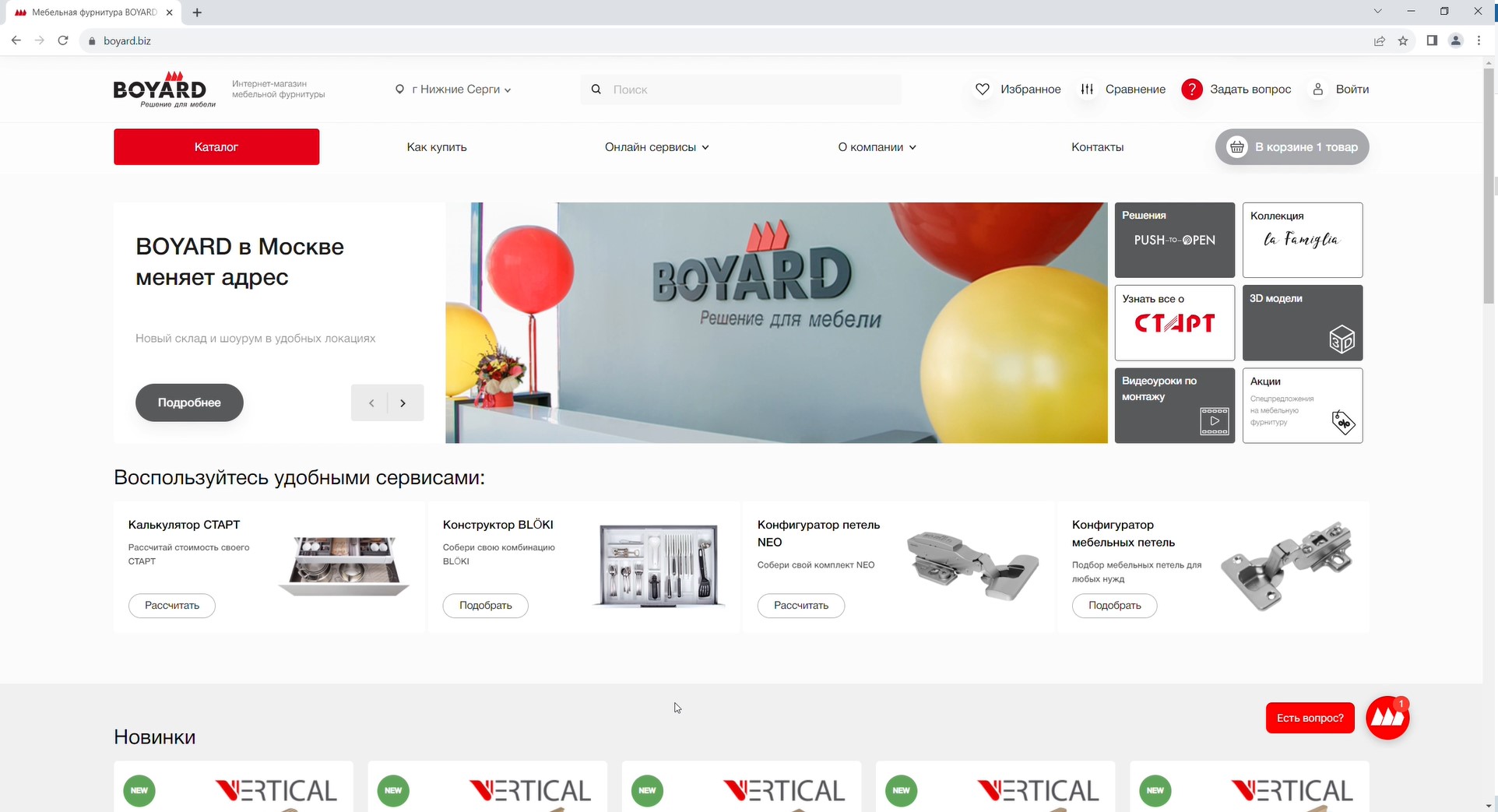This screenshot has width=1498, height=812.
Task: Click the basket icon in cart button
Action: pos(1237,147)
